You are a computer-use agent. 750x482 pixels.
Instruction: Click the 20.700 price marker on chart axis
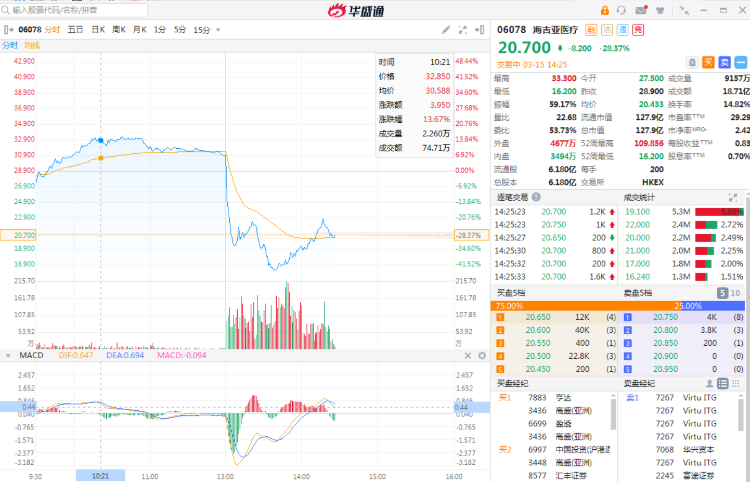(18, 235)
